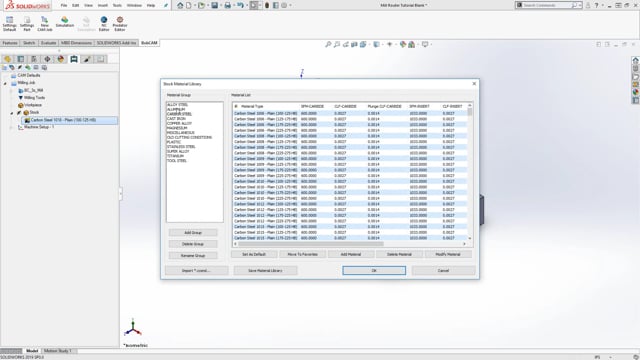Screen dimensions: 640x360
Task: Click the Rebuild traffic light icon
Action: click(x=267, y=5)
